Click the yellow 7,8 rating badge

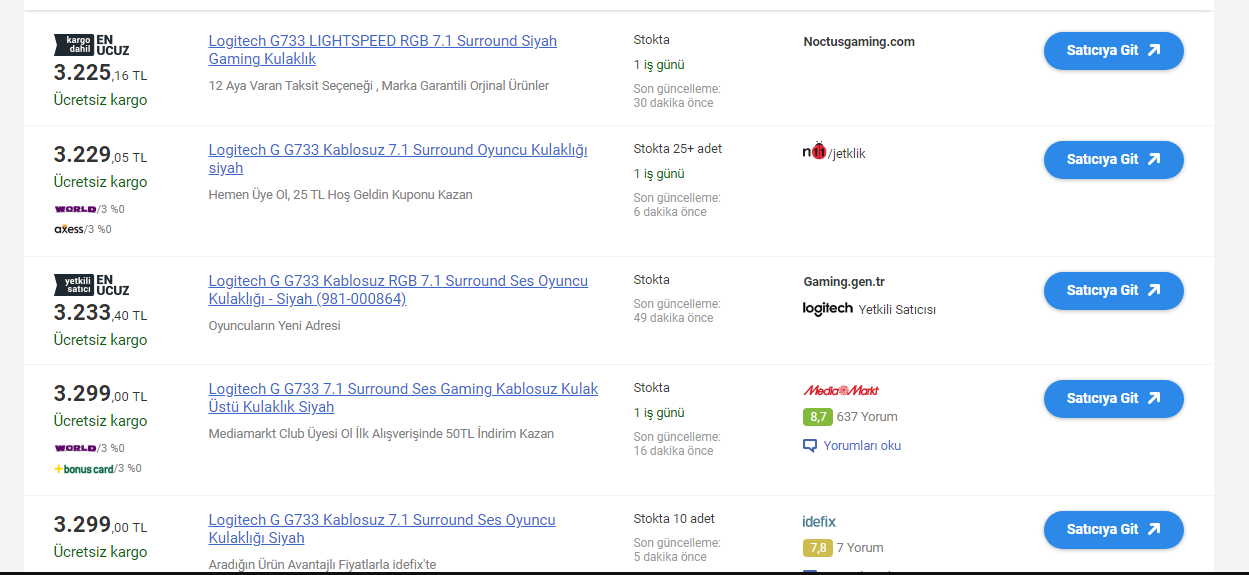(x=817, y=548)
